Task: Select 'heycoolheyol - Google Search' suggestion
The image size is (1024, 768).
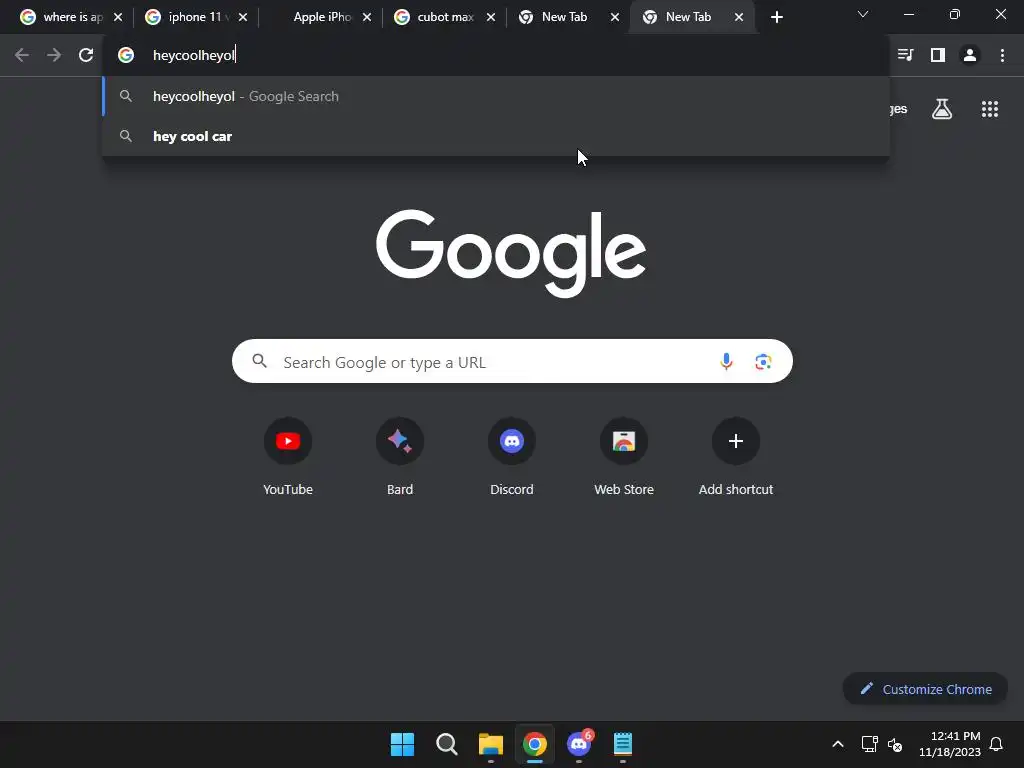Action: [x=496, y=96]
